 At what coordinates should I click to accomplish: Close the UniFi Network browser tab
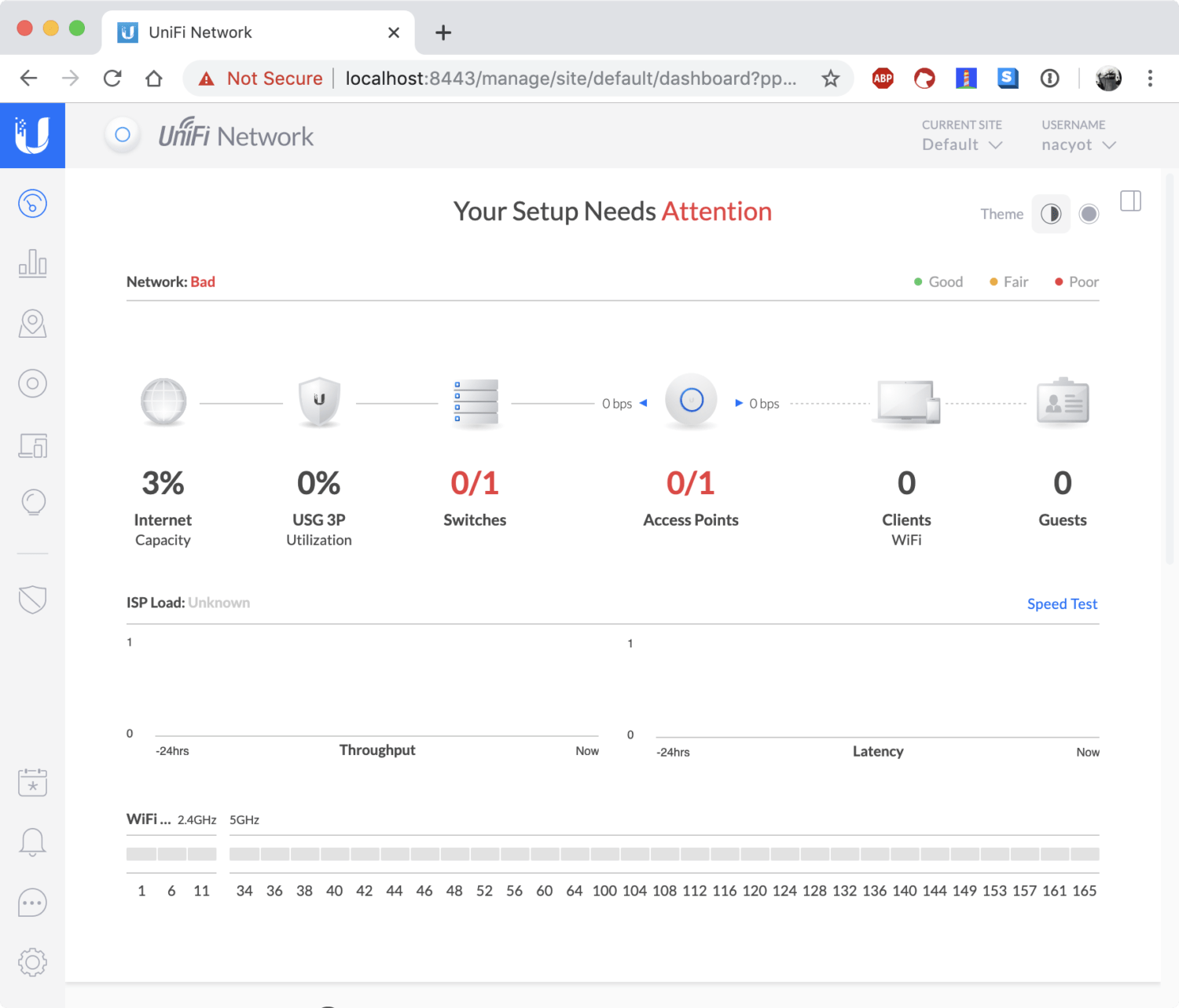click(x=394, y=32)
